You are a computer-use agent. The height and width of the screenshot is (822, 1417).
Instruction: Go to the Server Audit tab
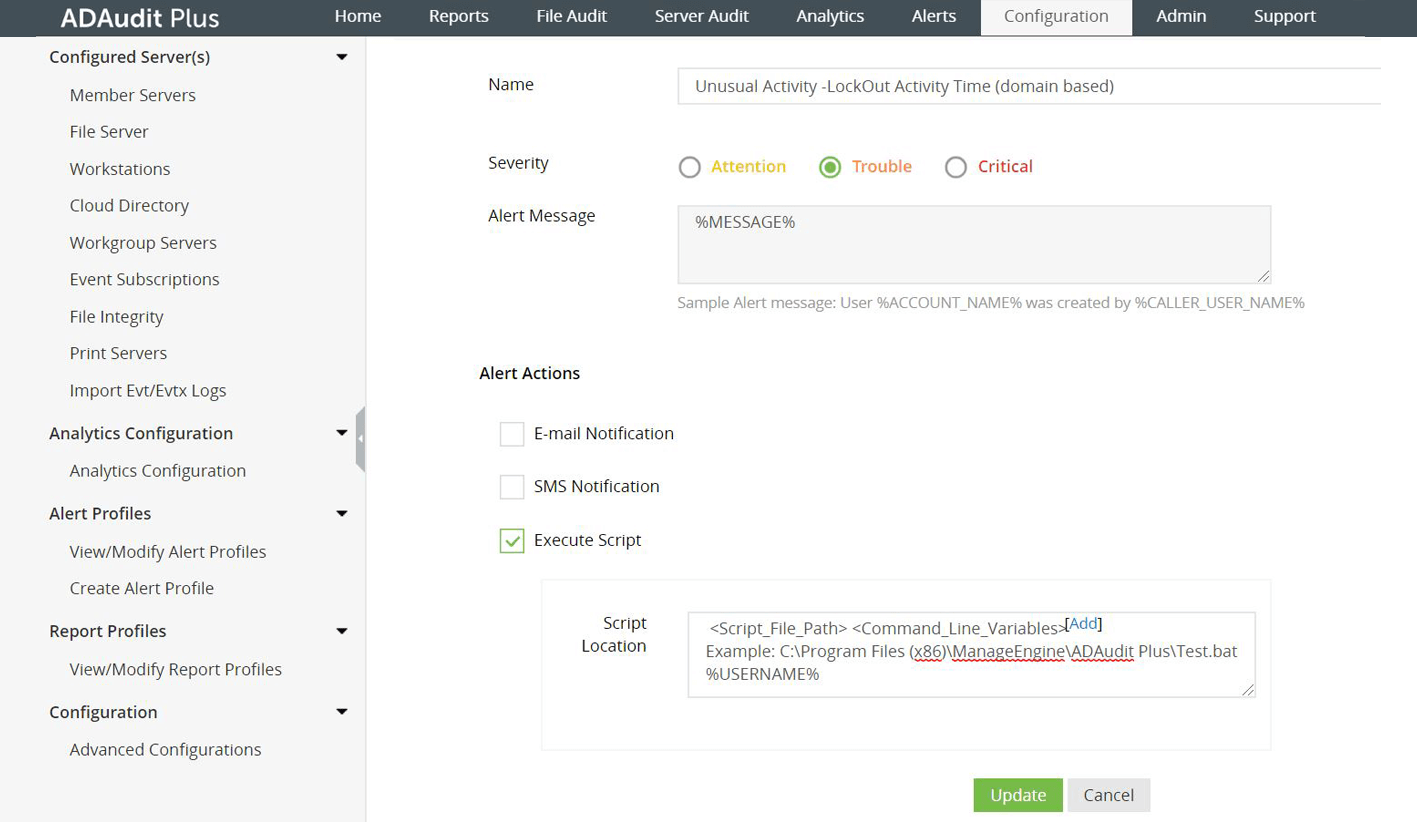(701, 16)
